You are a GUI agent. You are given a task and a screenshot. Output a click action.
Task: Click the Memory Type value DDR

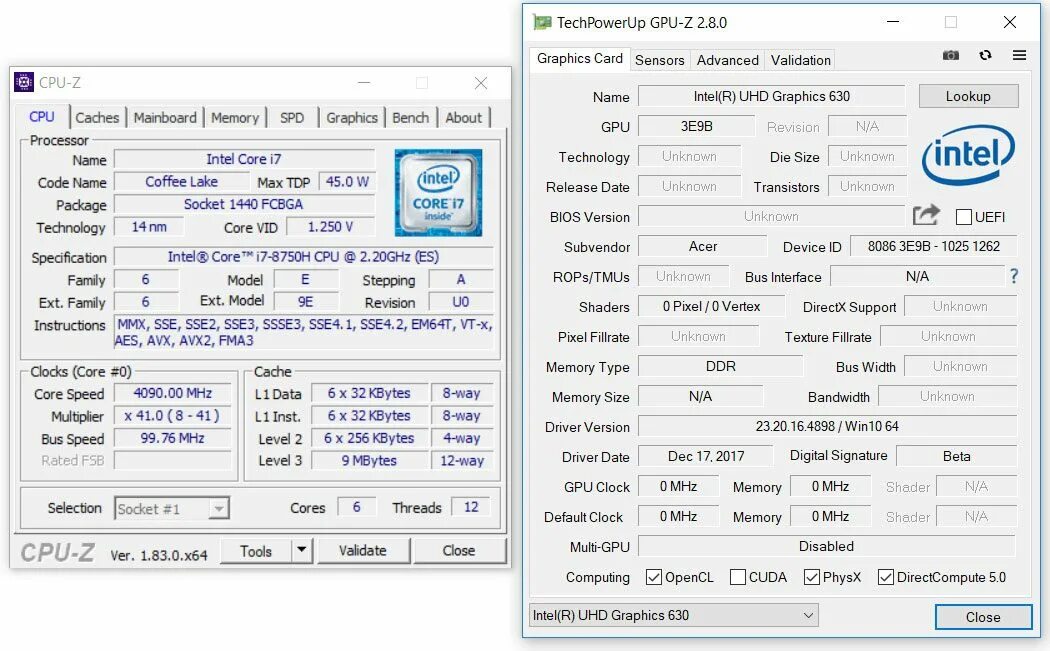click(x=721, y=366)
